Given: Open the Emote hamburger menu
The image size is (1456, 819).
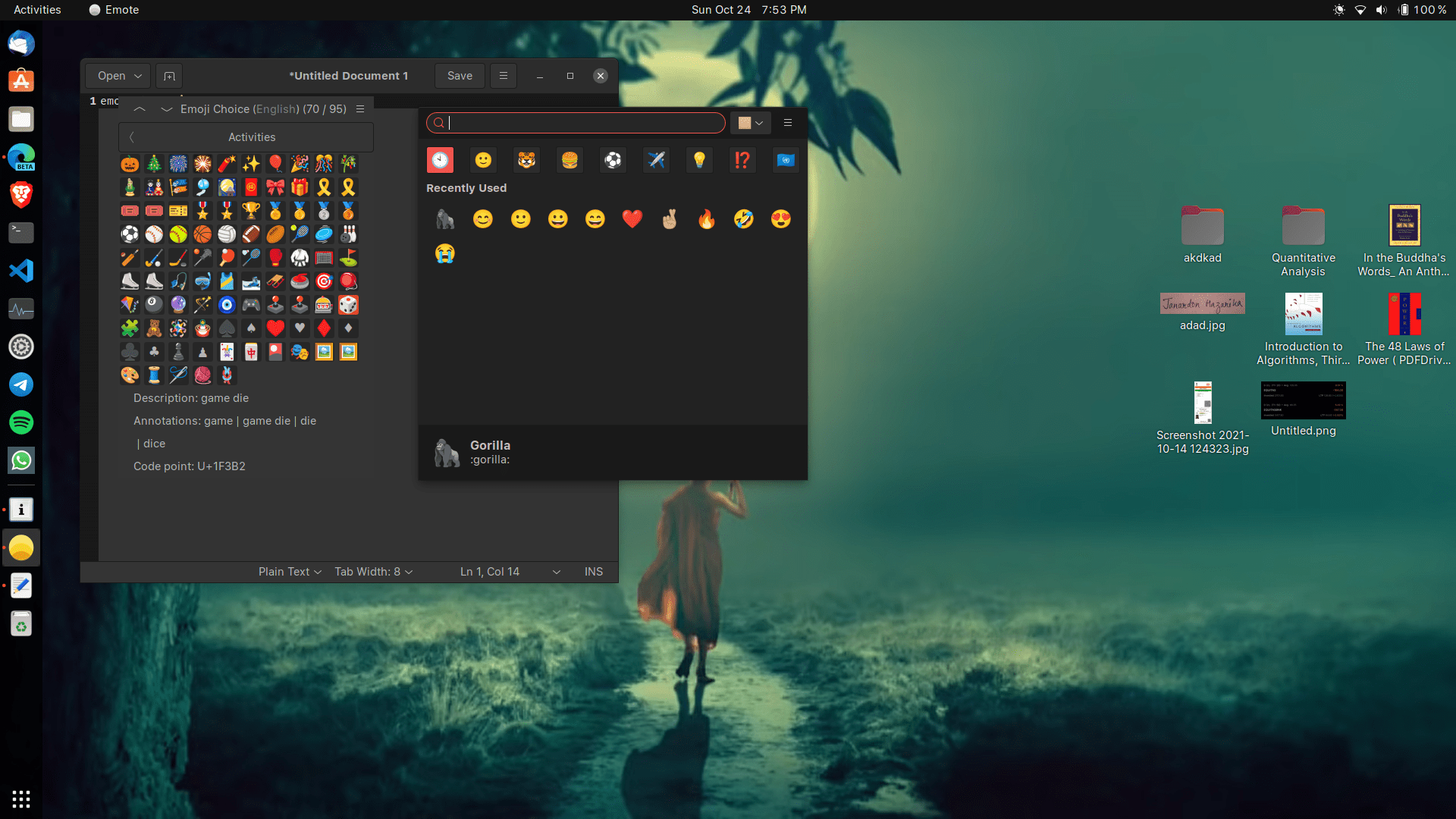Looking at the screenshot, I should pos(788,123).
